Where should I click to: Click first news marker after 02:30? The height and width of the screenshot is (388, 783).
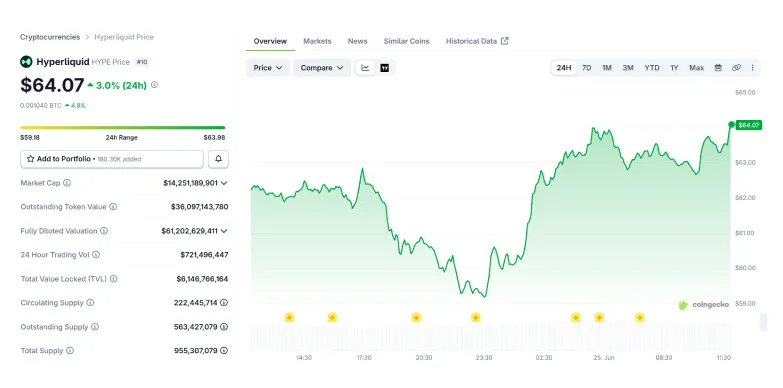(576, 317)
